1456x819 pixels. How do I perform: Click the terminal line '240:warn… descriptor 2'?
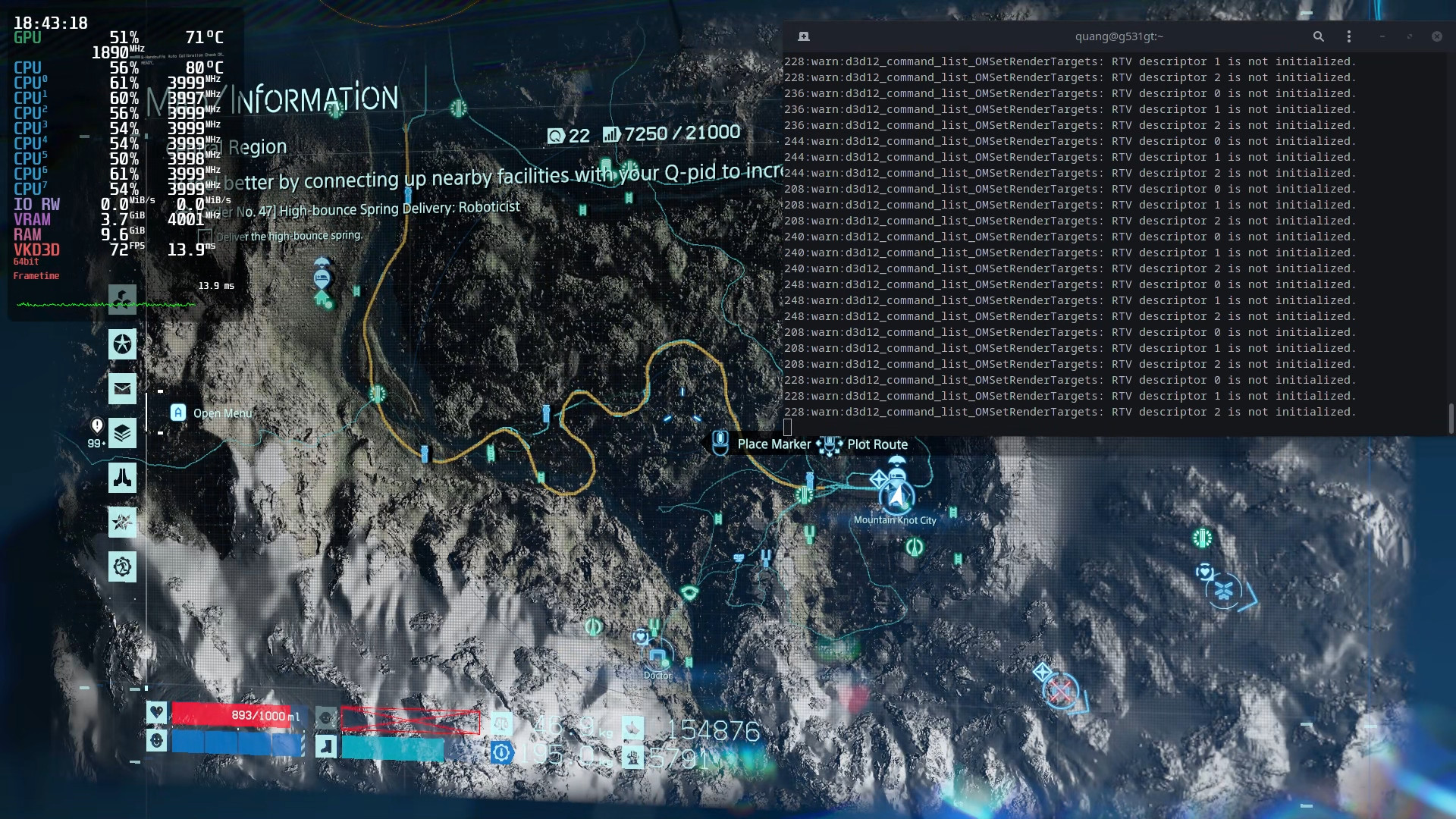(1070, 268)
